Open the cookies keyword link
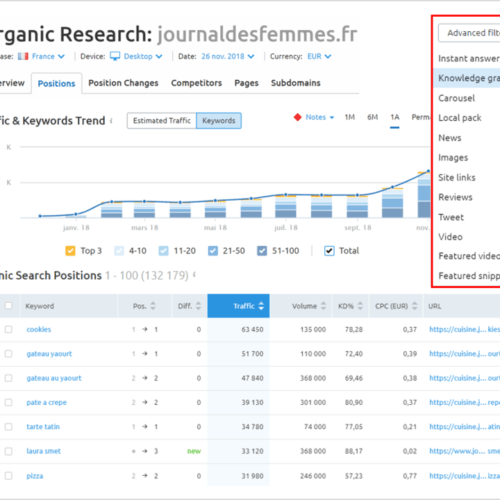 [39, 329]
